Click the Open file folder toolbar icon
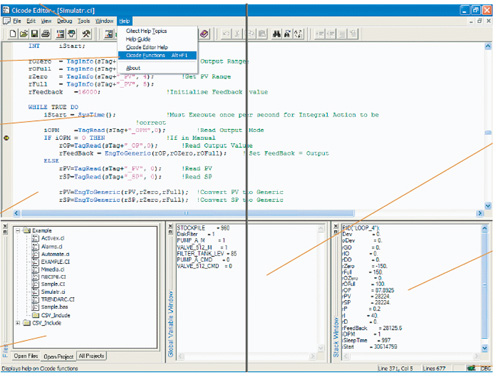Image resolution: width=500 pixels, height=377 pixels. pyautogui.click(x=24, y=34)
